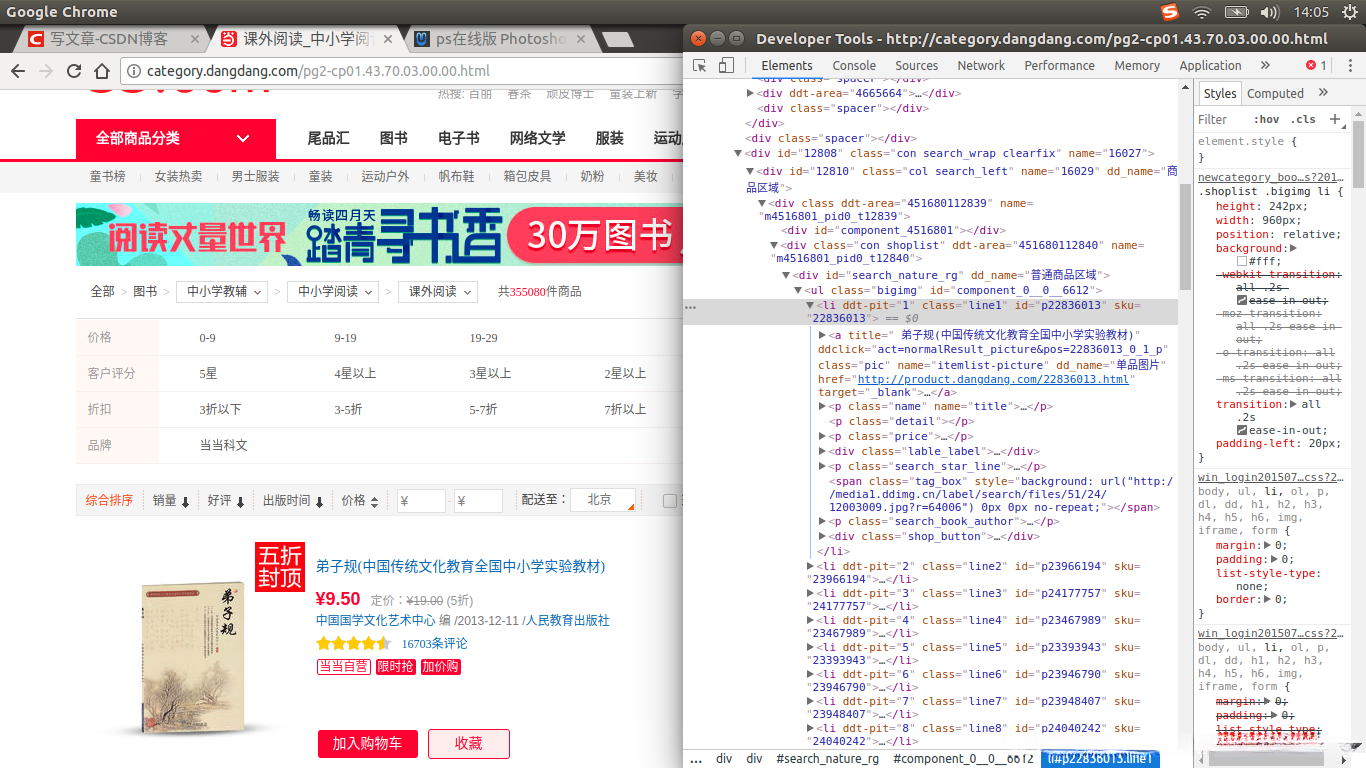Go to the Chrome home page
The width and height of the screenshot is (1366, 768).
coord(102,72)
